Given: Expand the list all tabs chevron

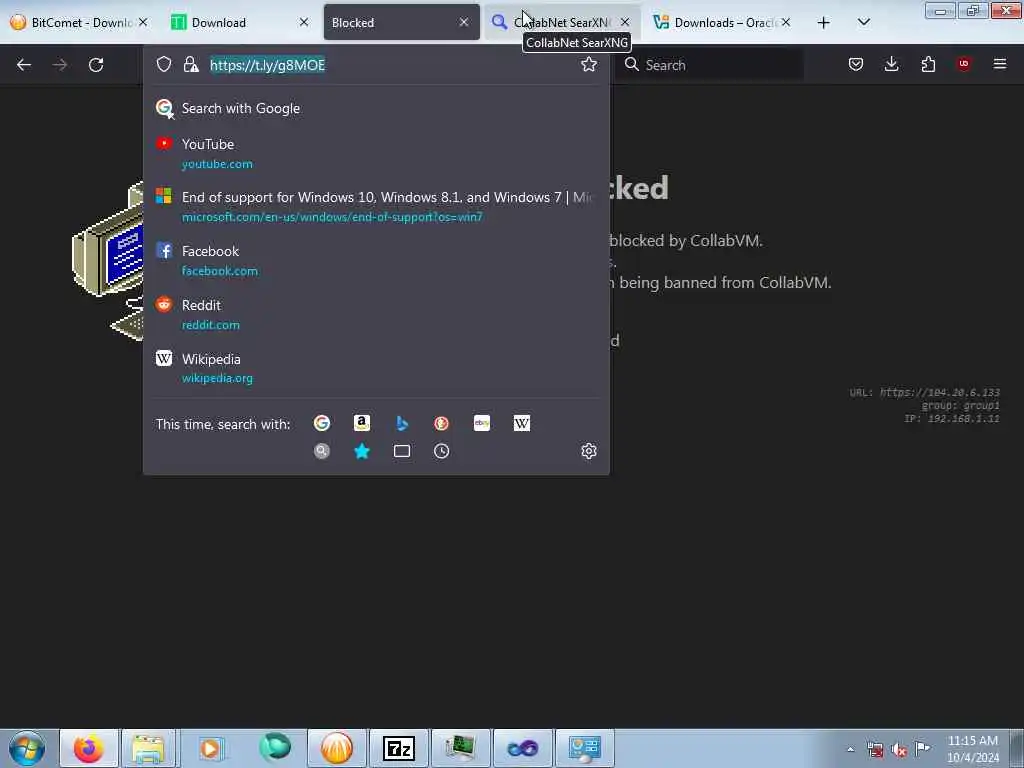Looking at the screenshot, I should pyautogui.click(x=864, y=22).
